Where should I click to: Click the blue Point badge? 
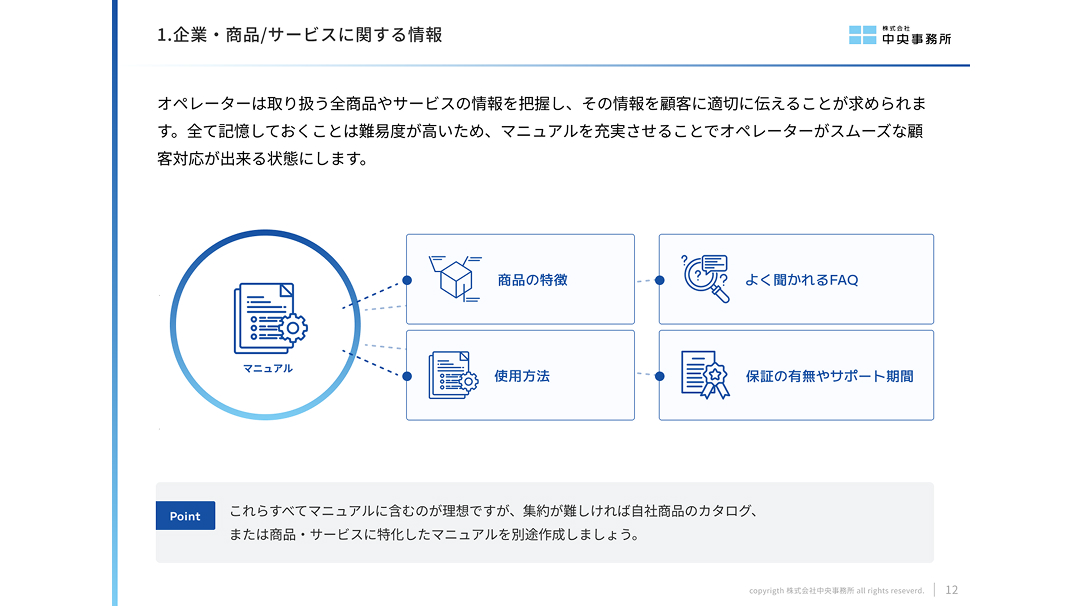[185, 515]
